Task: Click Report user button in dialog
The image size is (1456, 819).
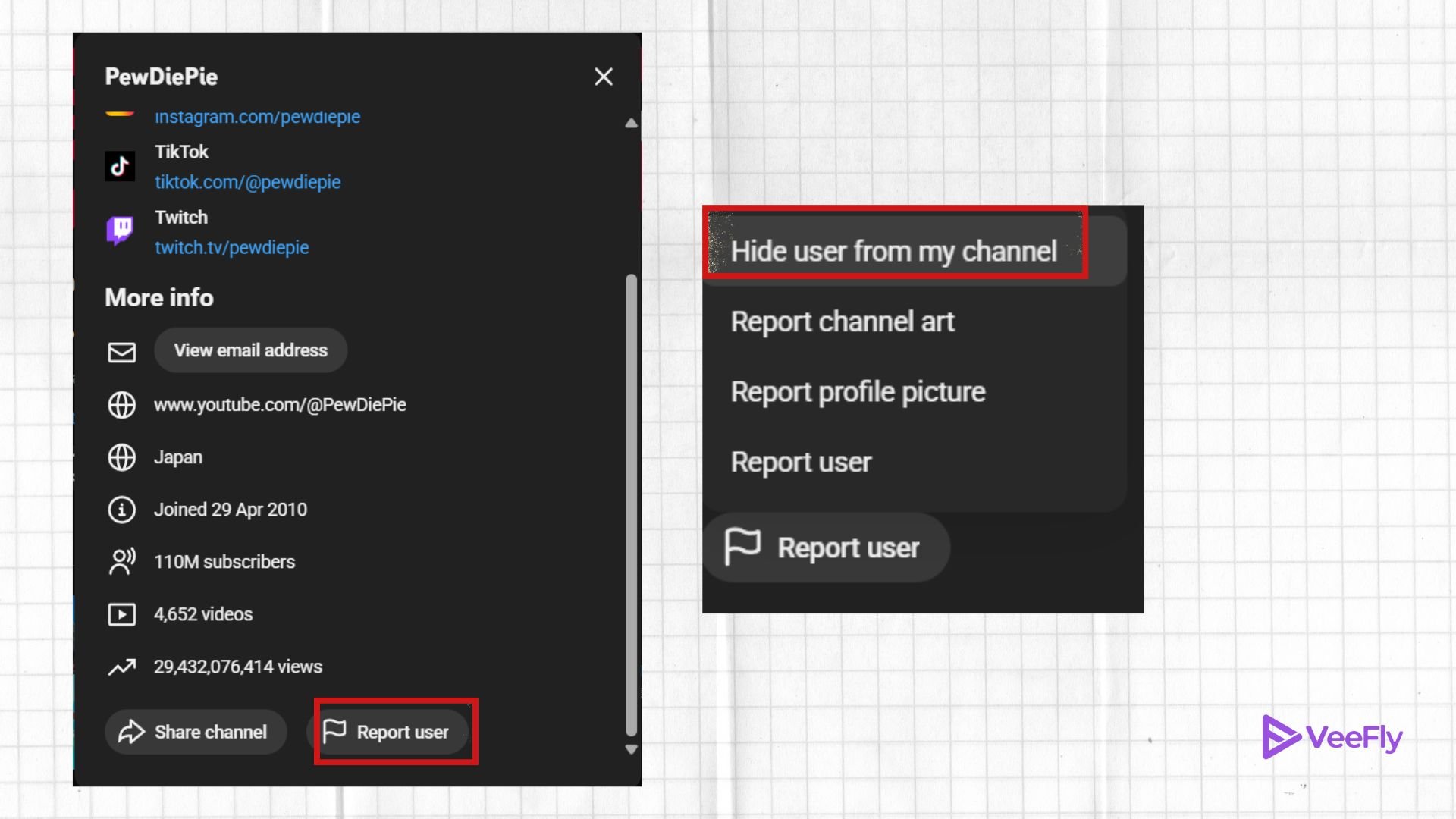Action: (388, 732)
